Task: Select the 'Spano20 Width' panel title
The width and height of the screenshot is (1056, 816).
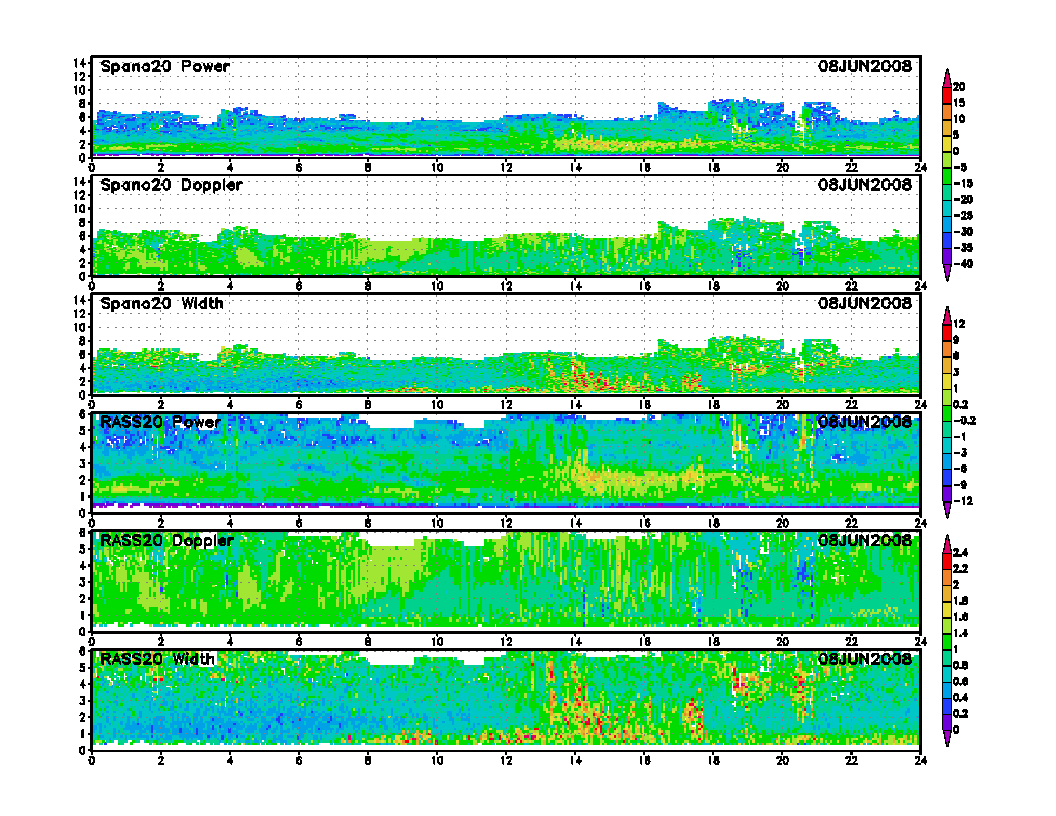Action: [162, 304]
